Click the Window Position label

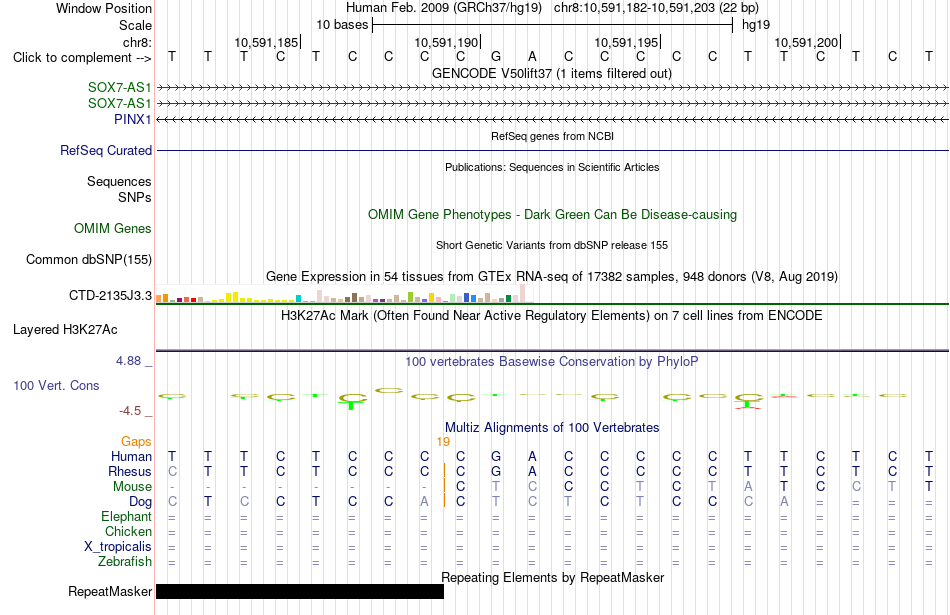(104, 8)
